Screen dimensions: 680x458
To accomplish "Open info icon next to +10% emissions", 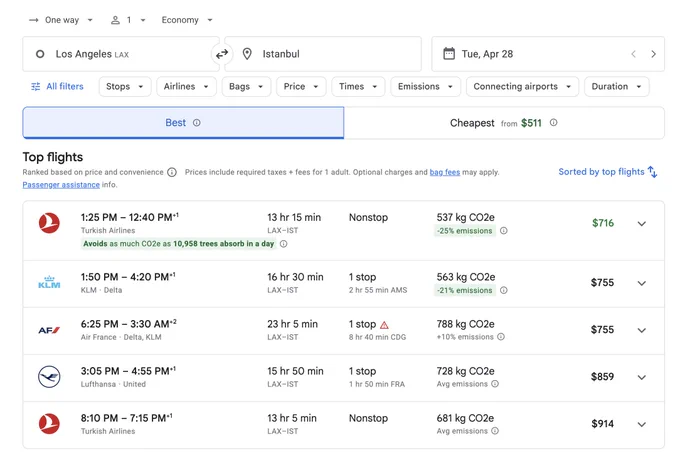I will click(501, 337).
